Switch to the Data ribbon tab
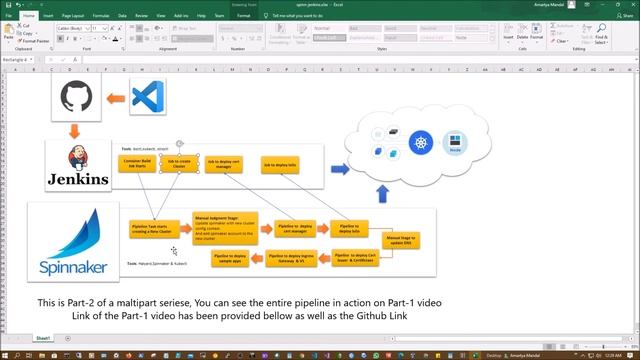 (122, 16)
